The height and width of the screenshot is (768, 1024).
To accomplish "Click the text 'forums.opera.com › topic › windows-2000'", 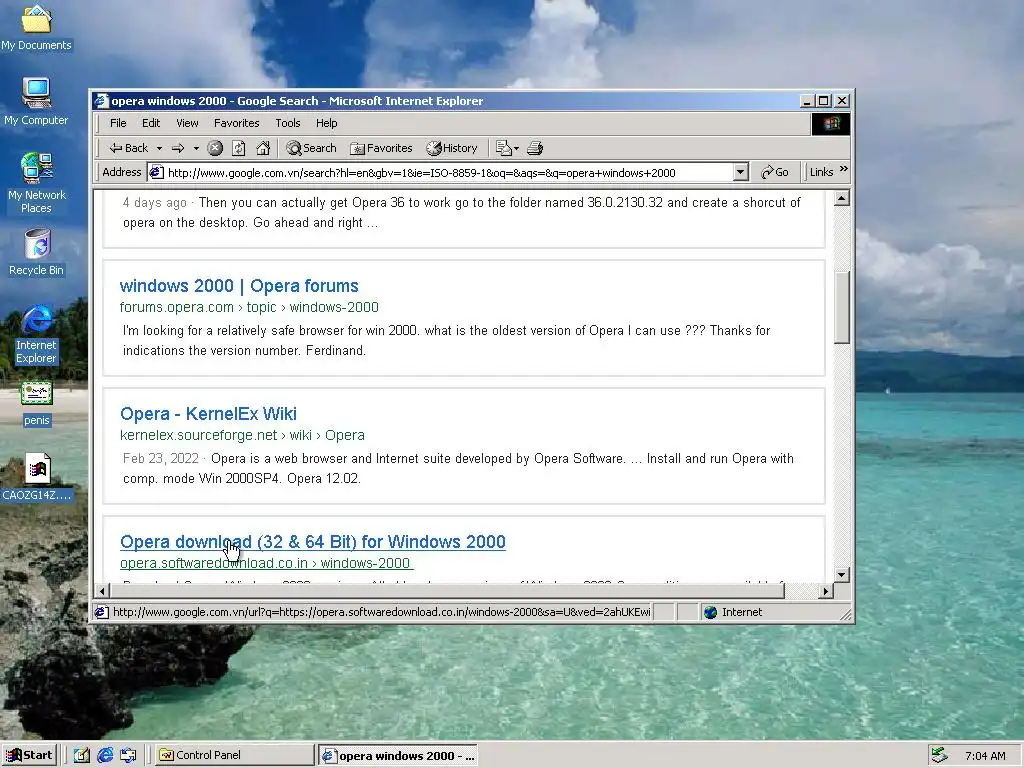I will 249,307.
